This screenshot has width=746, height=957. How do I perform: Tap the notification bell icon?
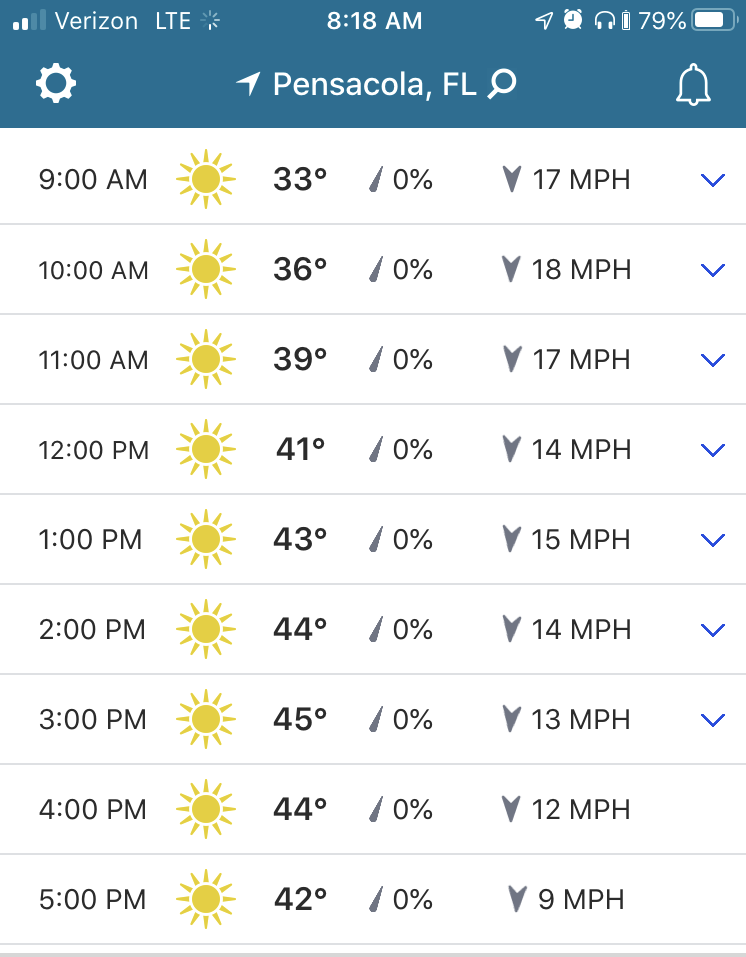(x=692, y=85)
